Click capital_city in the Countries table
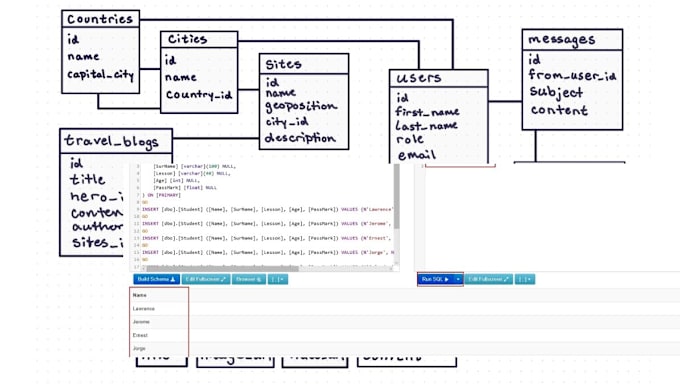680x384 pixels. point(100,75)
